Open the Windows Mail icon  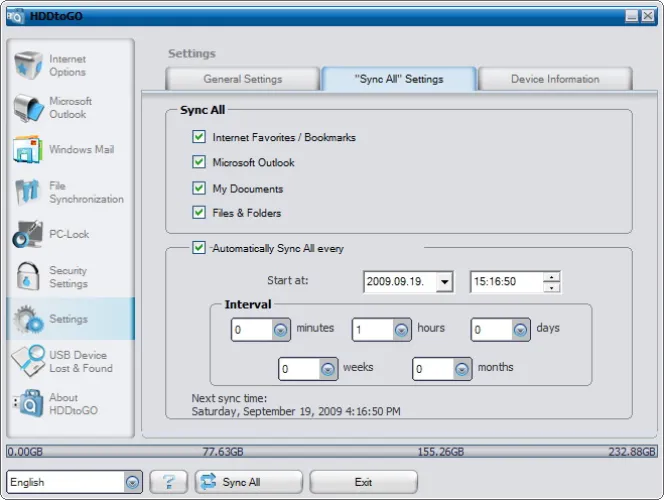pos(28,149)
